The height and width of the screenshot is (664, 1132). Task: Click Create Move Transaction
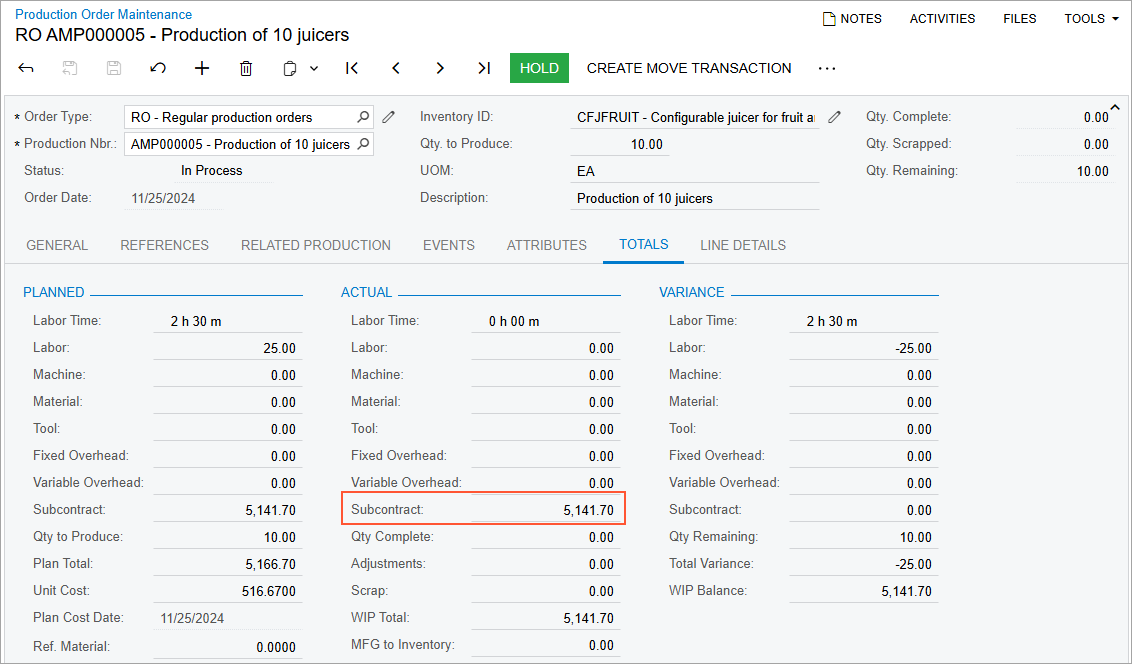click(x=688, y=68)
